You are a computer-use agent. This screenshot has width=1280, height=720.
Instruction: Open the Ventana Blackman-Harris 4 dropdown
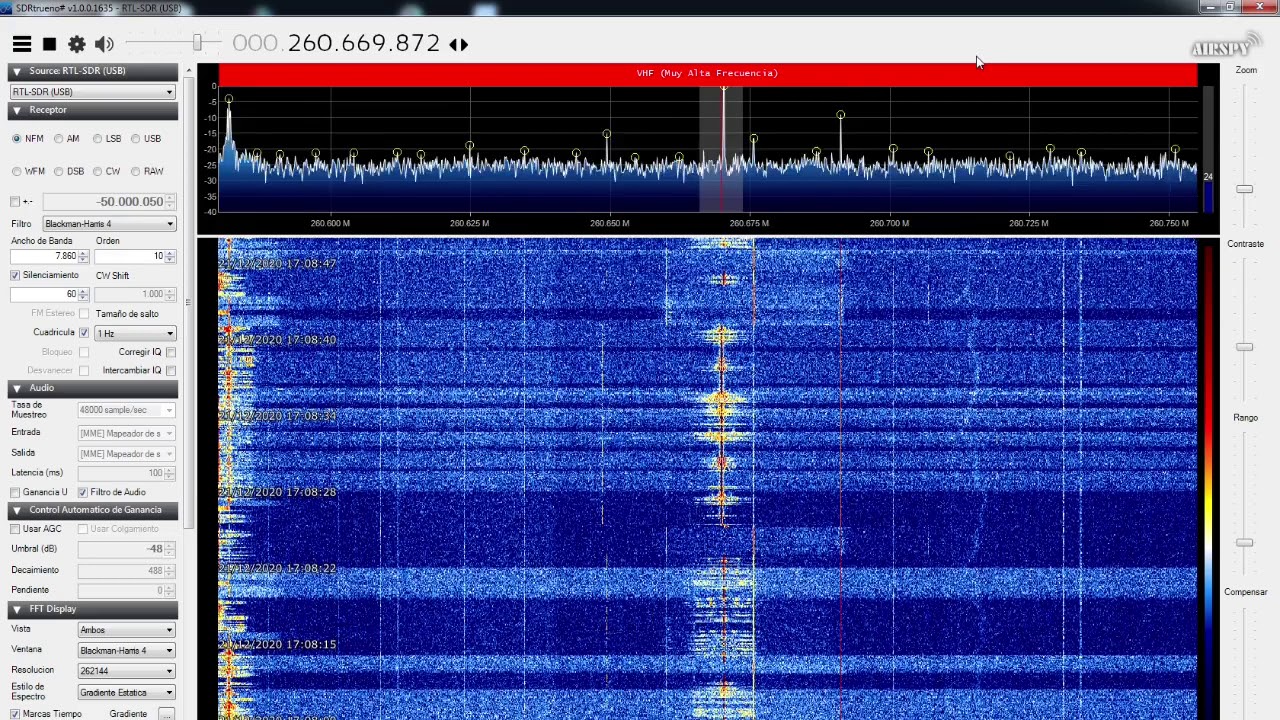click(127, 651)
